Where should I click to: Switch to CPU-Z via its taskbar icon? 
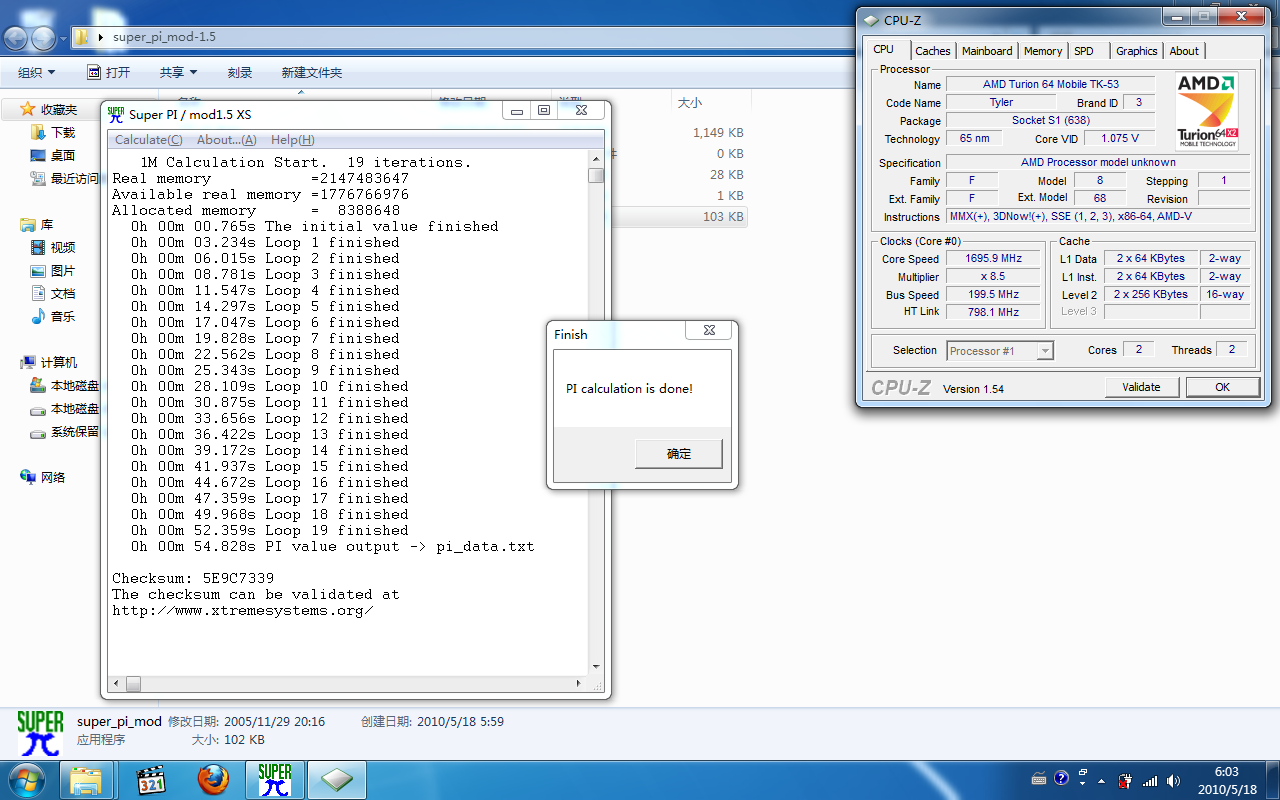tap(337, 780)
